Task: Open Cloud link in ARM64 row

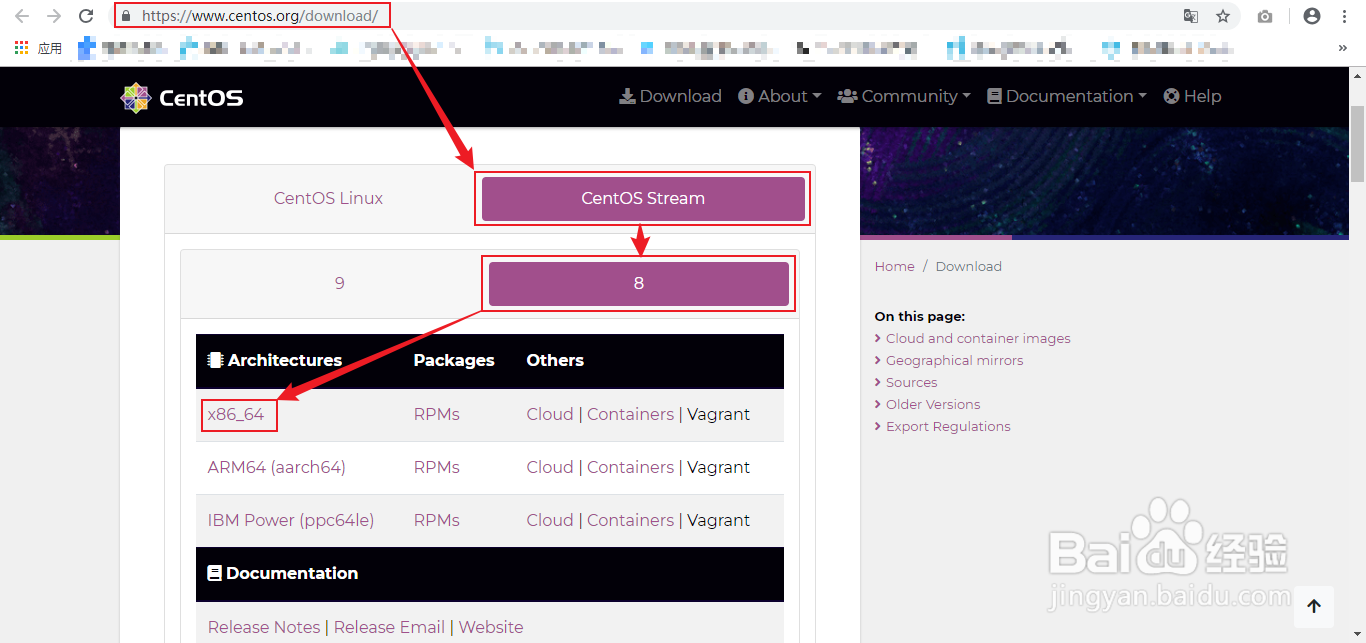Action: click(x=550, y=467)
